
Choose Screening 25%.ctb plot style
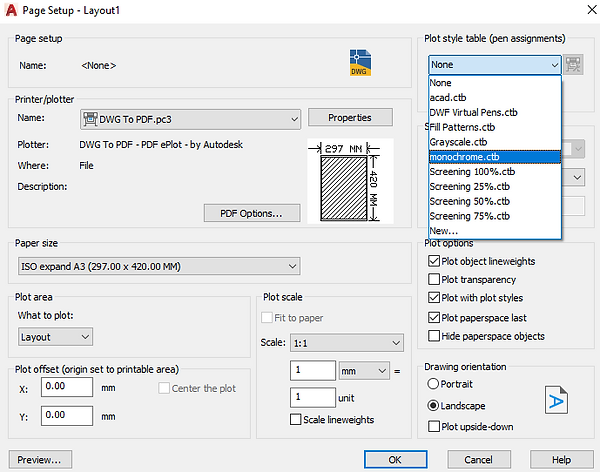pyautogui.click(x=495, y=186)
